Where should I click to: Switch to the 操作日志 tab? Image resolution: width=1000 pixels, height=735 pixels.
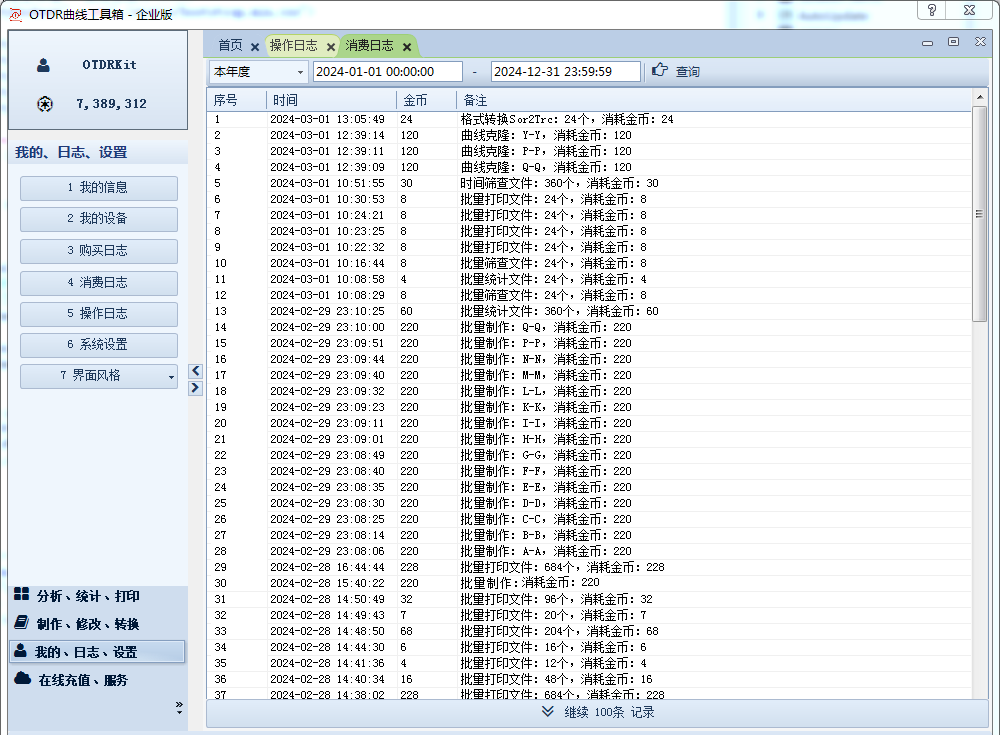293,46
